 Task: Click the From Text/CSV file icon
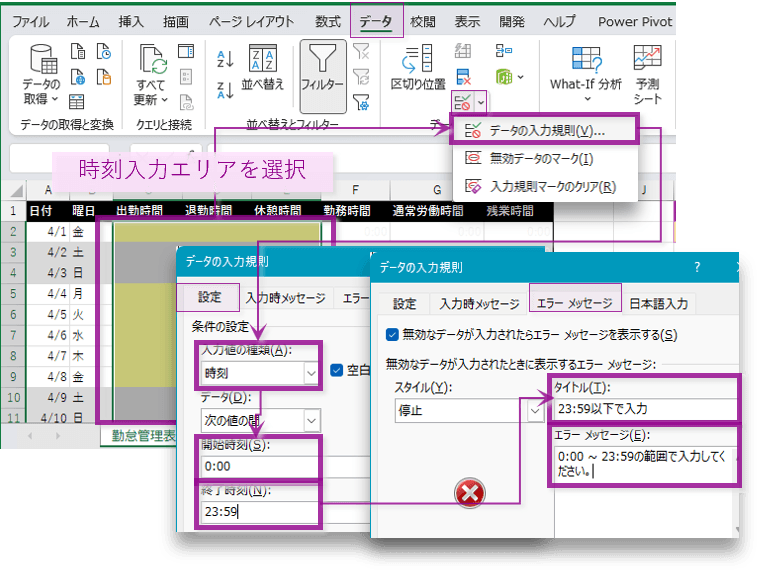pyautogui.click(x=78, y=51)
